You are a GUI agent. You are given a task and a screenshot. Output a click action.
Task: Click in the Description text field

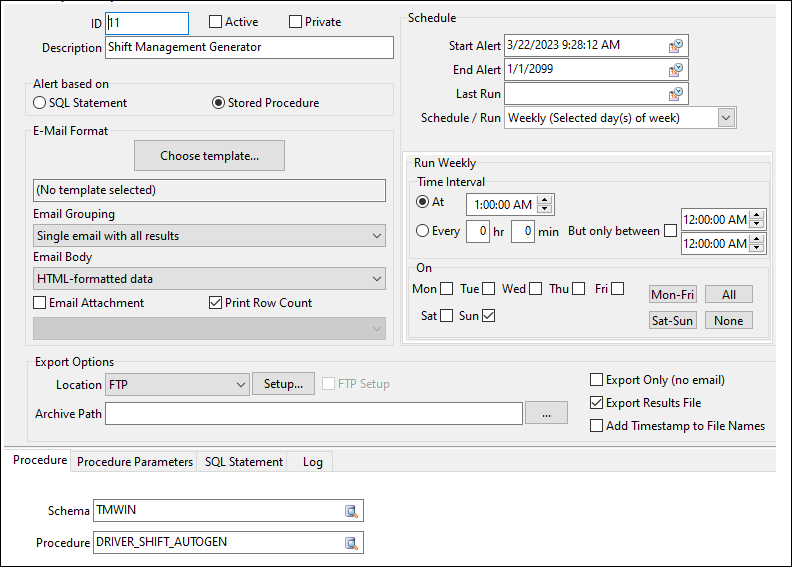click(249, 47)
